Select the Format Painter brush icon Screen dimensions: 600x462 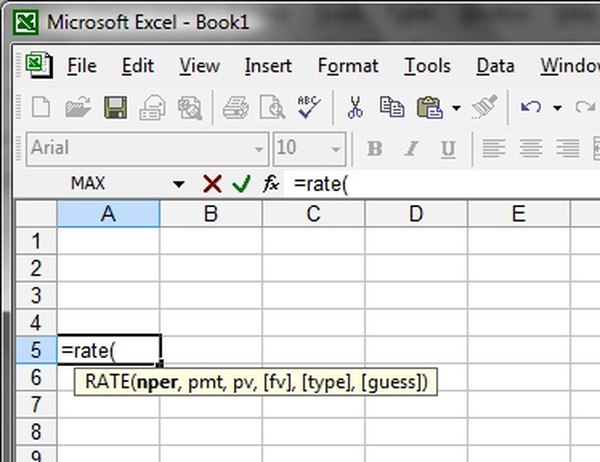(x=484, y=107)
